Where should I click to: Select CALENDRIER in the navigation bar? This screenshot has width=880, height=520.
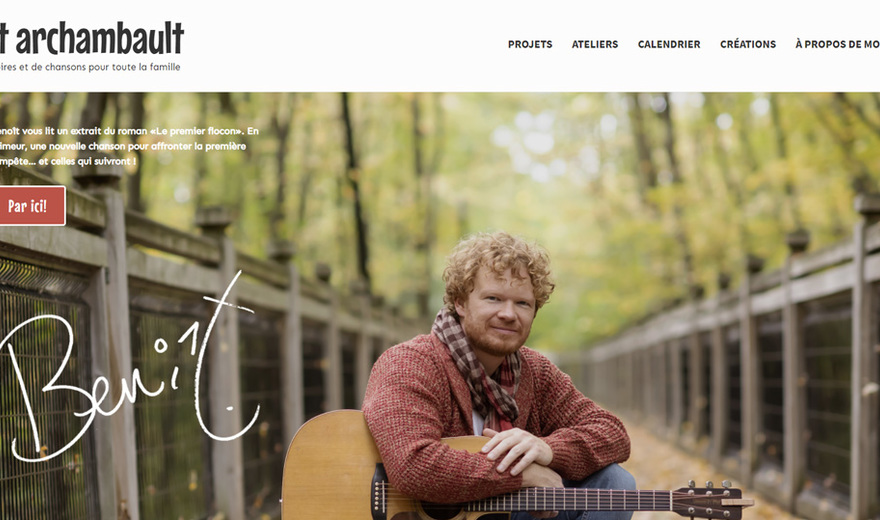point(669,44)
